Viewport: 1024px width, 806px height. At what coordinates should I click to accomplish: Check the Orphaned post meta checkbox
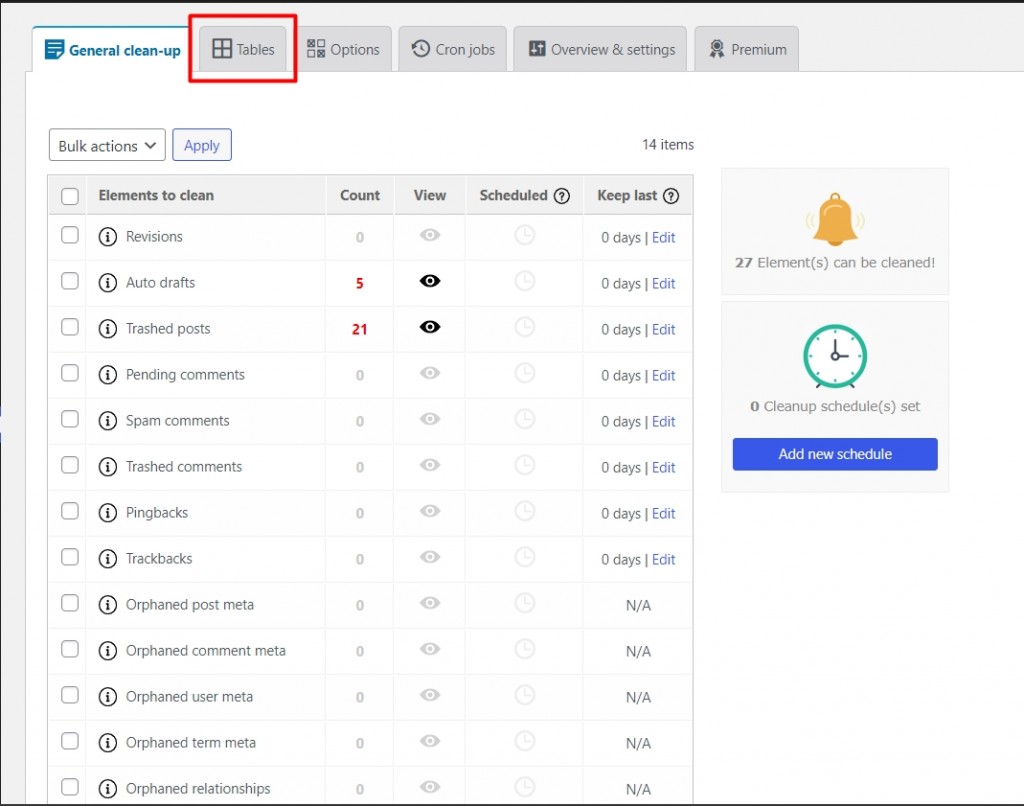pyautogui.click(x=70, y=603)
